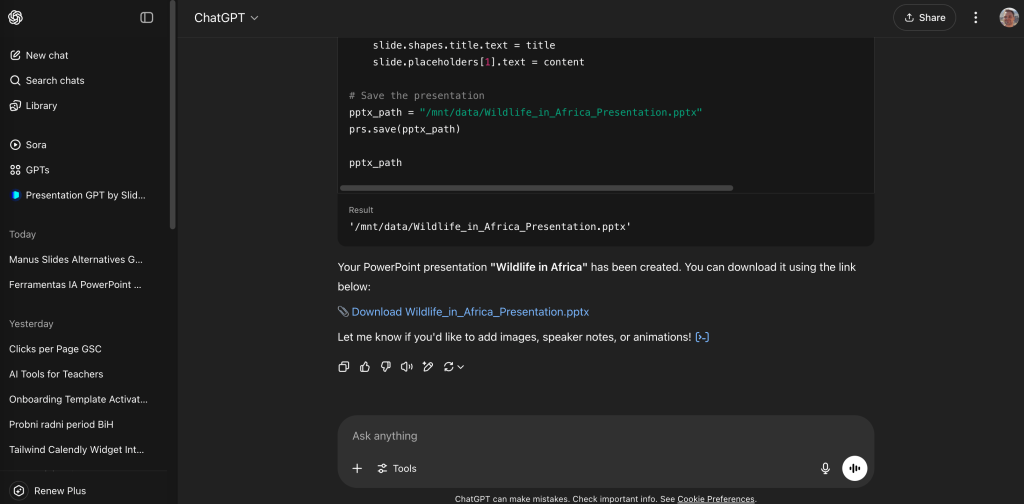Click the edit in canvas icon
The image size is (1024, 504).
coord(428,367)
